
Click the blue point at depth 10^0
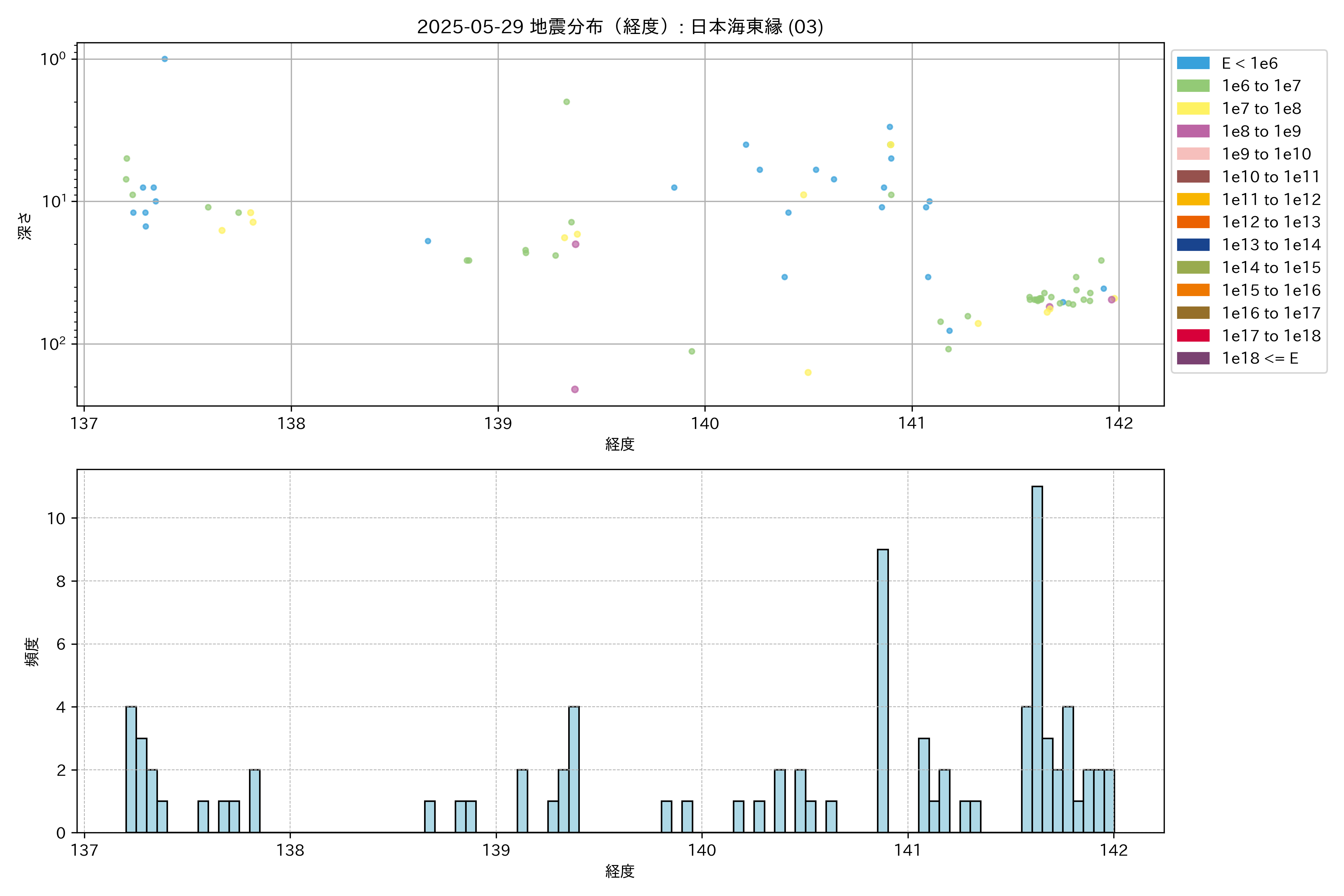point(165,59)
